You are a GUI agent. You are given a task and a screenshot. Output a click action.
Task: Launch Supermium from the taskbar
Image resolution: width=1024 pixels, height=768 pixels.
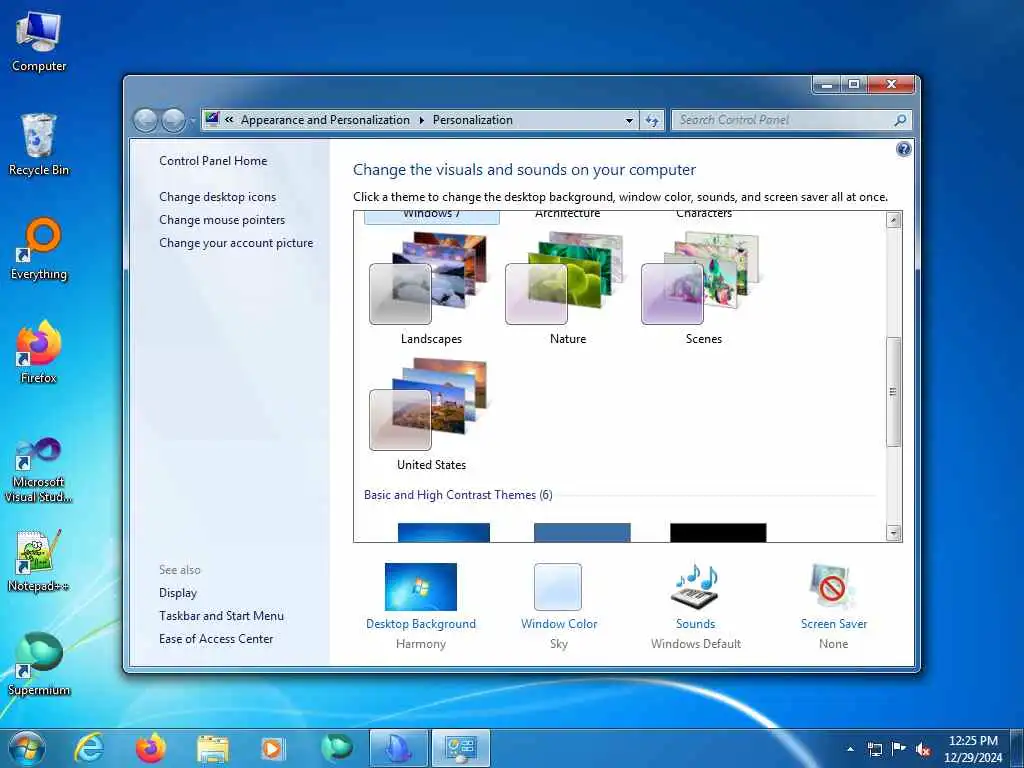(336, 748)
